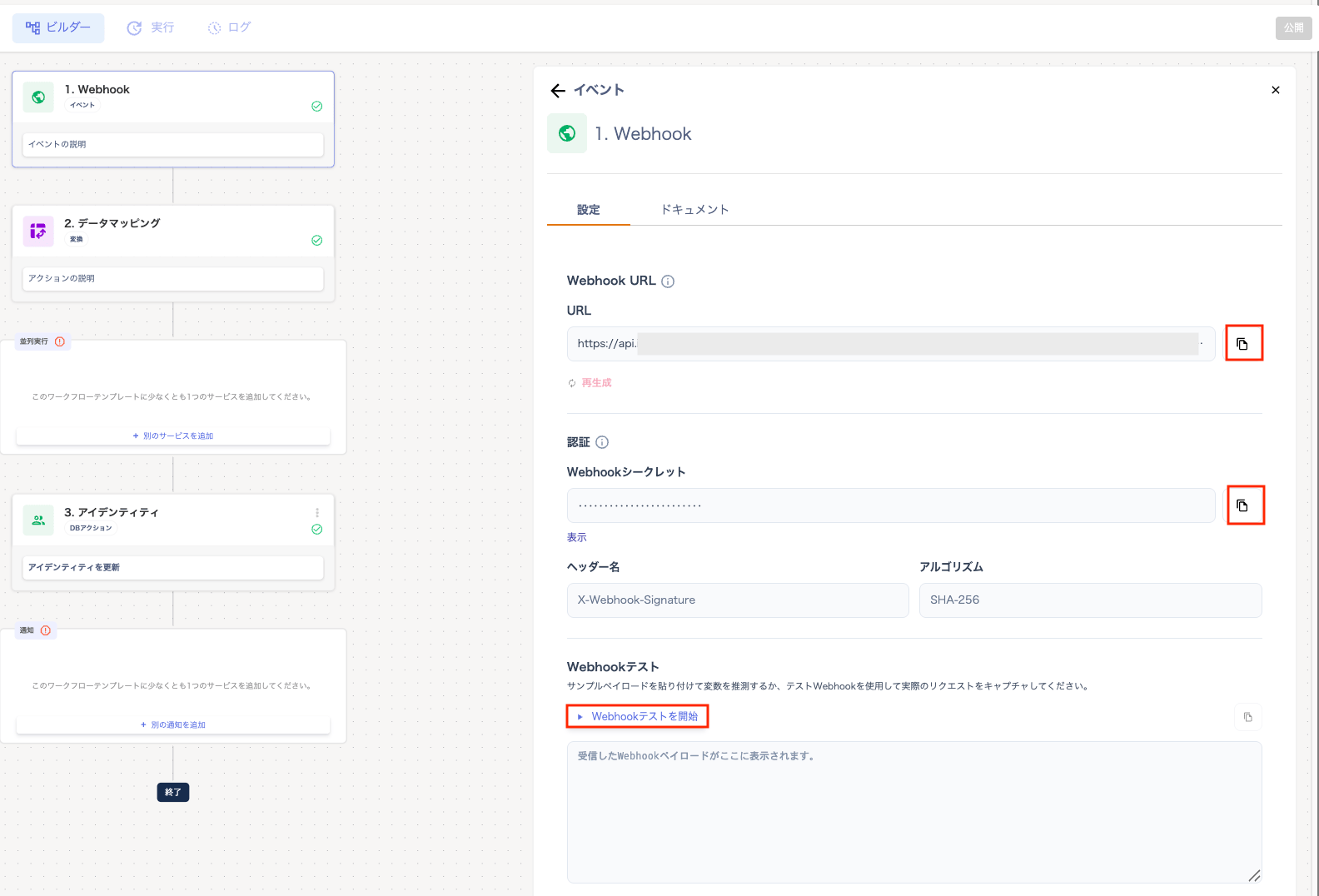Click イベントの説明 description field

pyautogui.click(x=173, y=144)
